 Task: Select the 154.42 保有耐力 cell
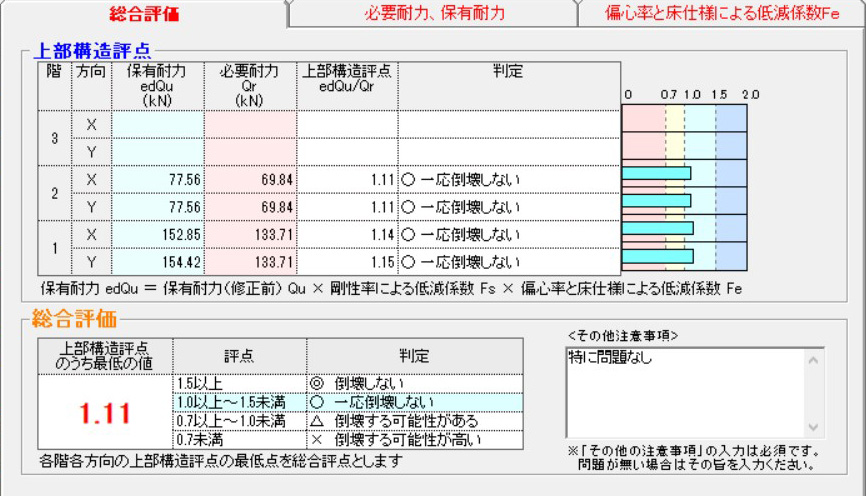pyautogui.click(x=158, y=263)
